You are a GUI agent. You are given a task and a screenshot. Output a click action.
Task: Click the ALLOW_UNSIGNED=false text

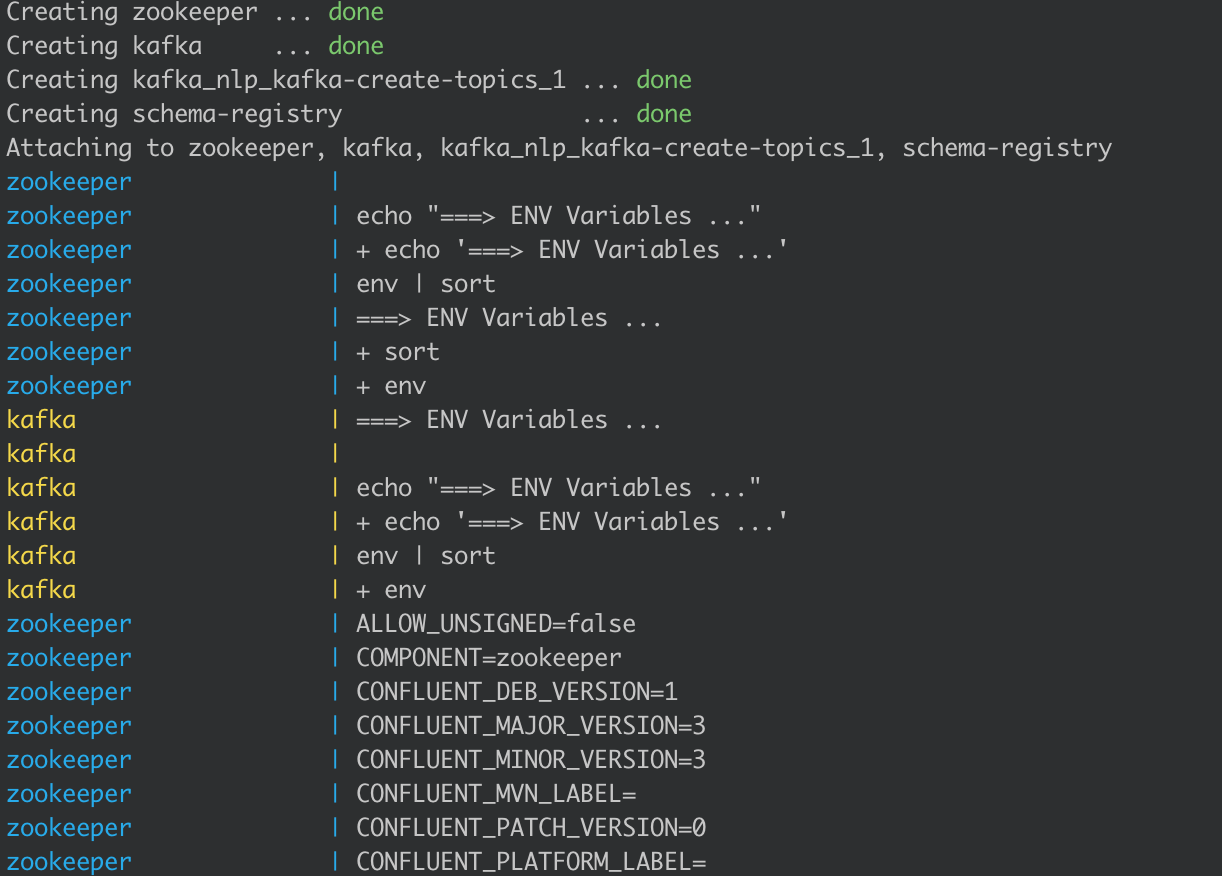click(496, 624)
